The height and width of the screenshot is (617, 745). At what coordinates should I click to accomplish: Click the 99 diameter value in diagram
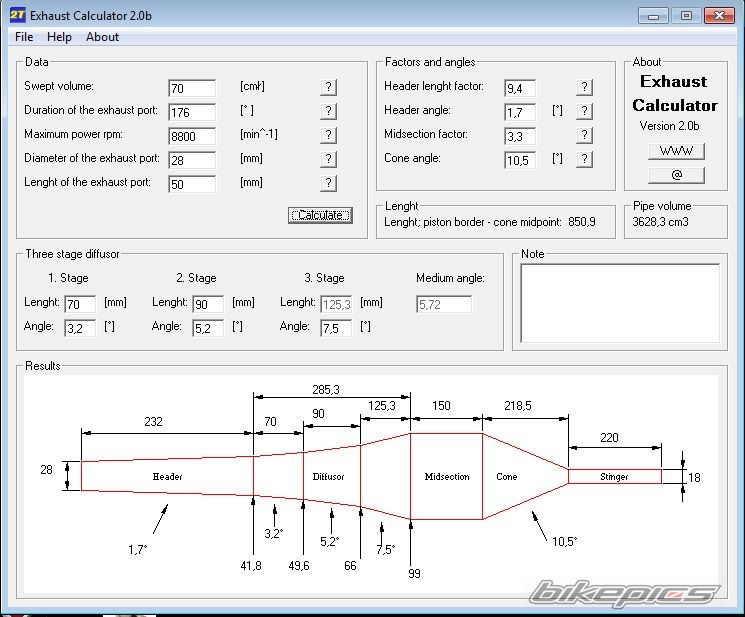[x=414, y=574]
